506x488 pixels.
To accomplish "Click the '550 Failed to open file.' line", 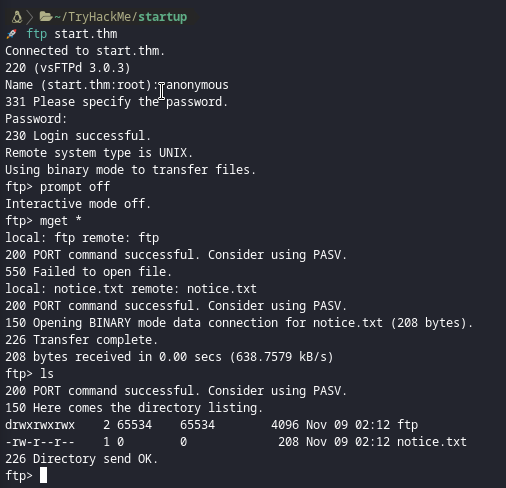I will [x=88, y=272].
